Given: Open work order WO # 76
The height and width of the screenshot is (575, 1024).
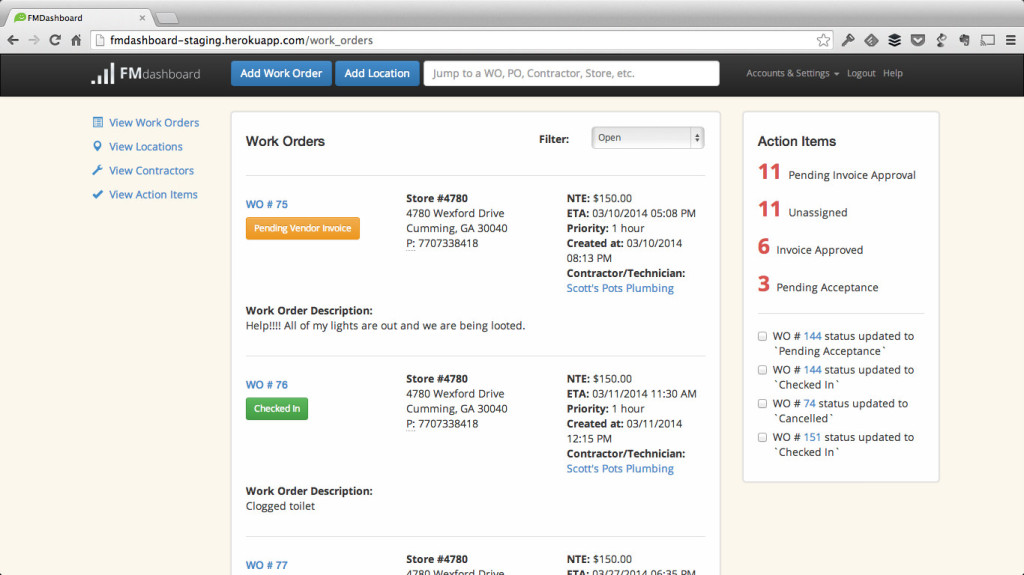Looking at the screenshot, I should point(266,384).
